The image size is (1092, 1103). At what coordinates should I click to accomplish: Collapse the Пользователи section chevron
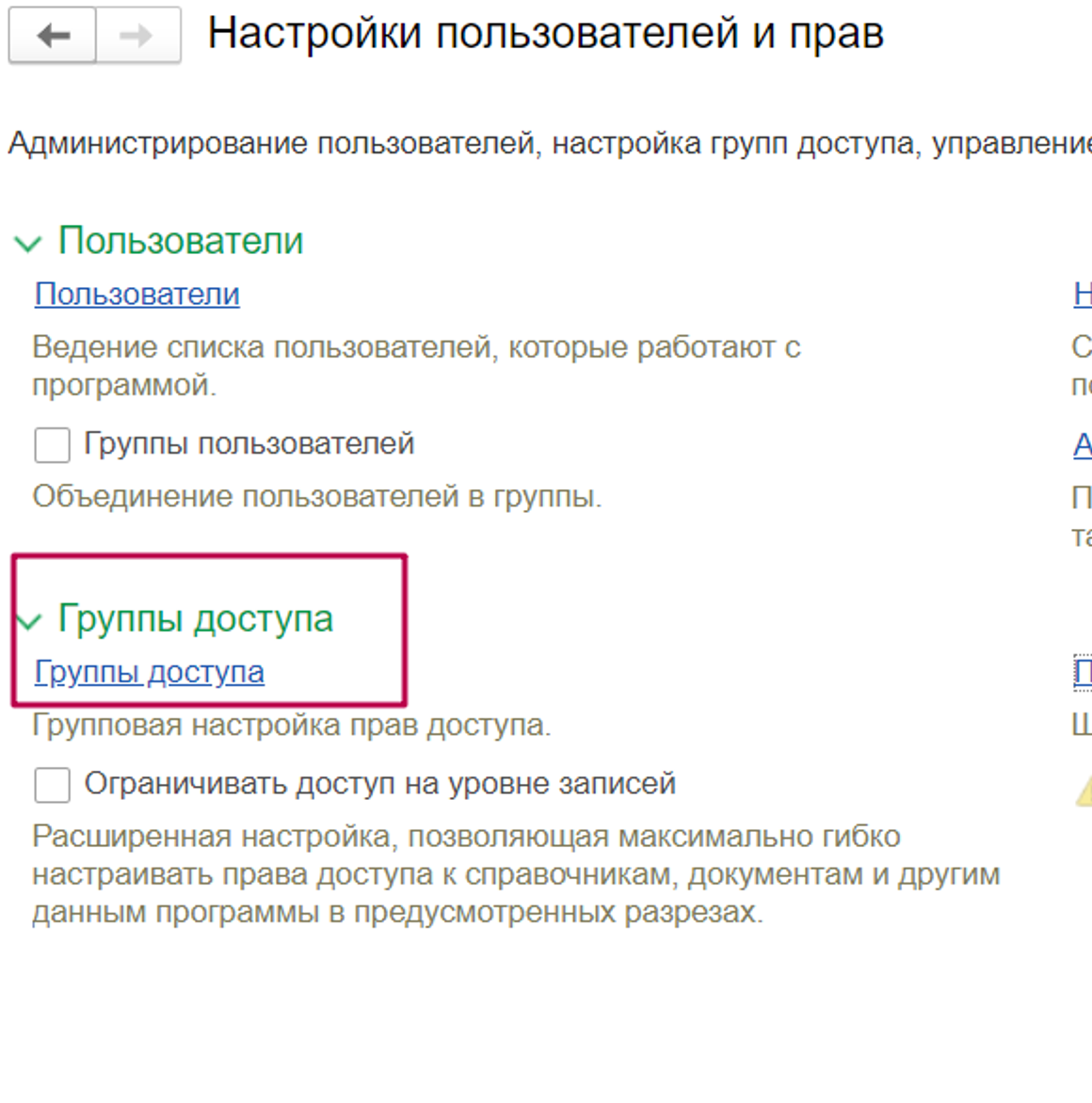click(x=27, y=244)
